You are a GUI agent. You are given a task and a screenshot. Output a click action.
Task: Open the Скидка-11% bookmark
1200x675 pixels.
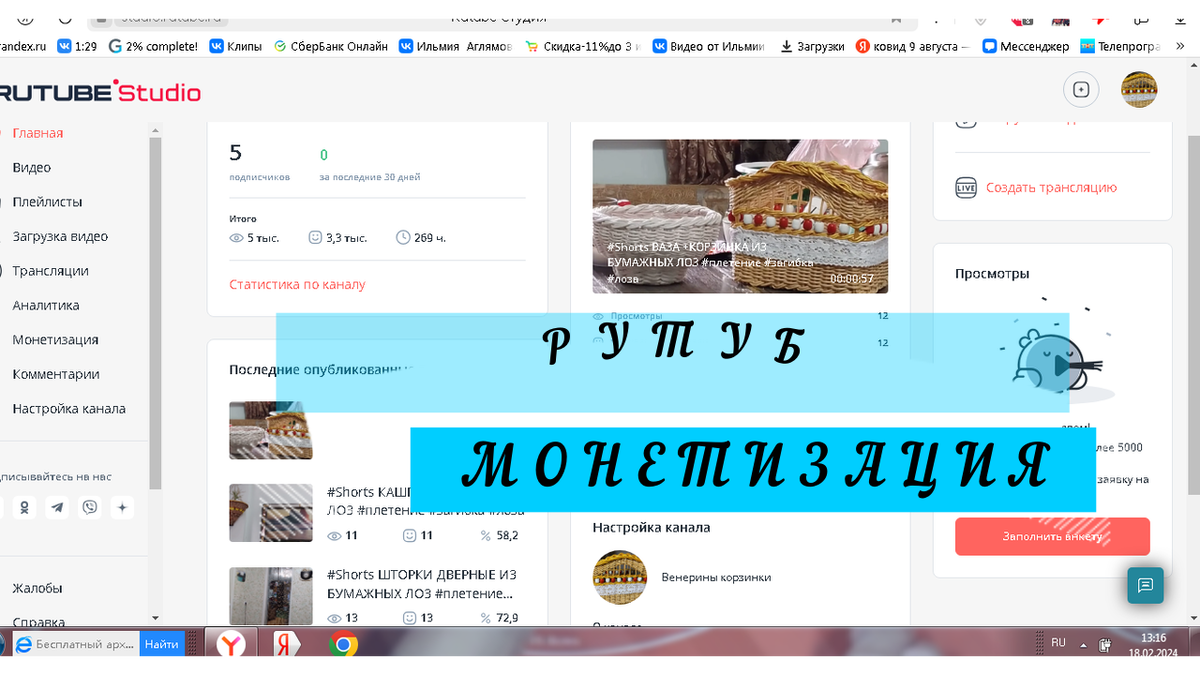point(583,46)
